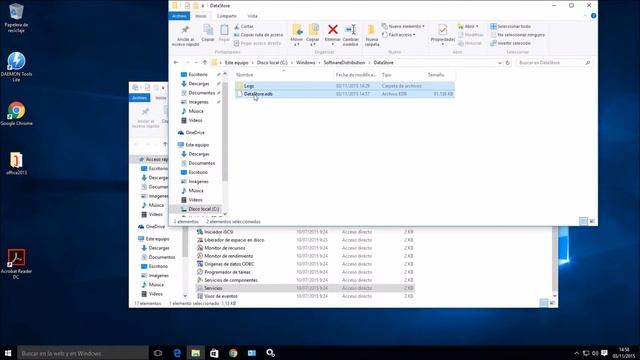
Task: Go up one folder level arrow
Action: pos(205,62)
